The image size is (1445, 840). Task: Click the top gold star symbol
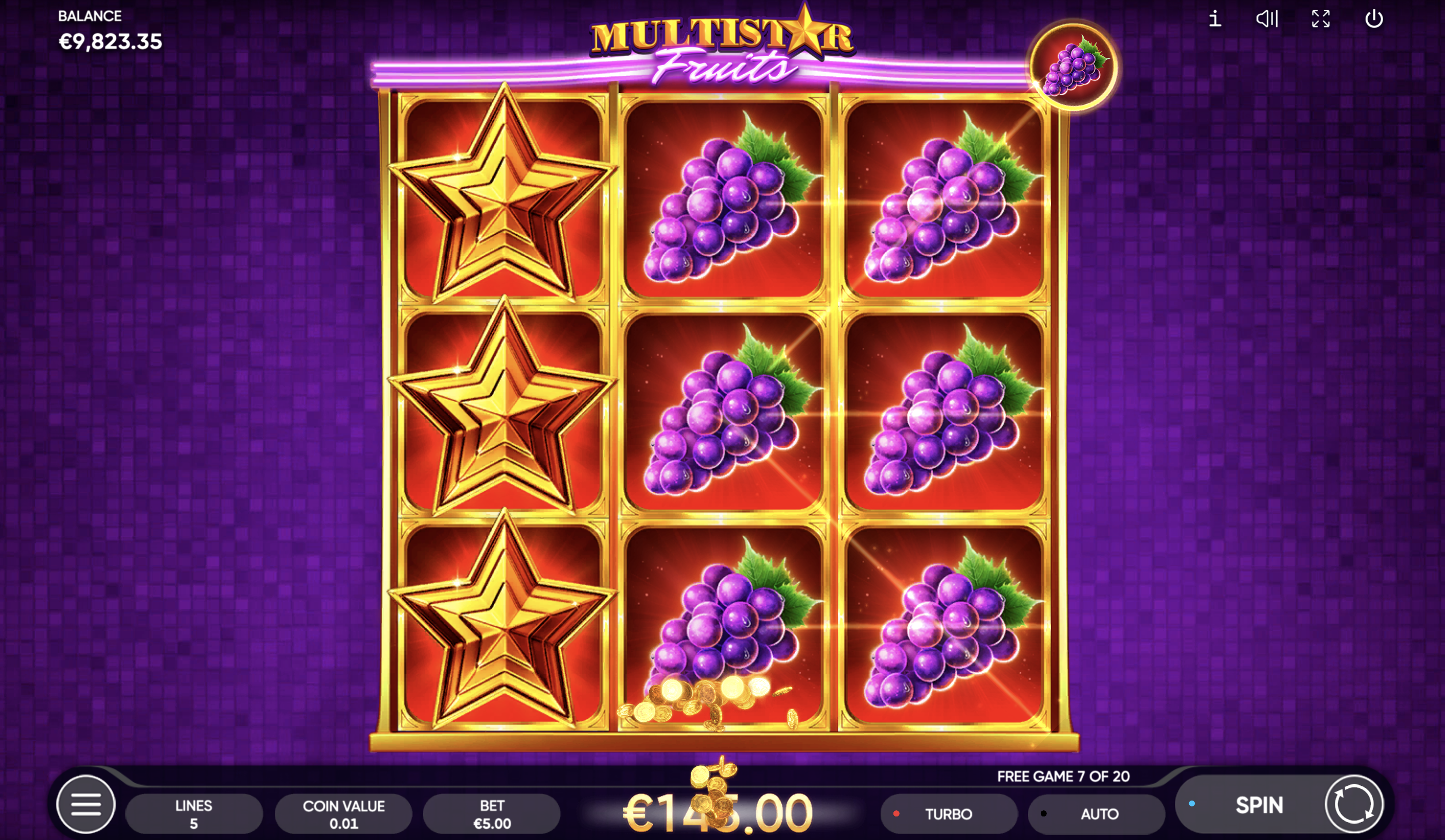(x=503, y=195)
